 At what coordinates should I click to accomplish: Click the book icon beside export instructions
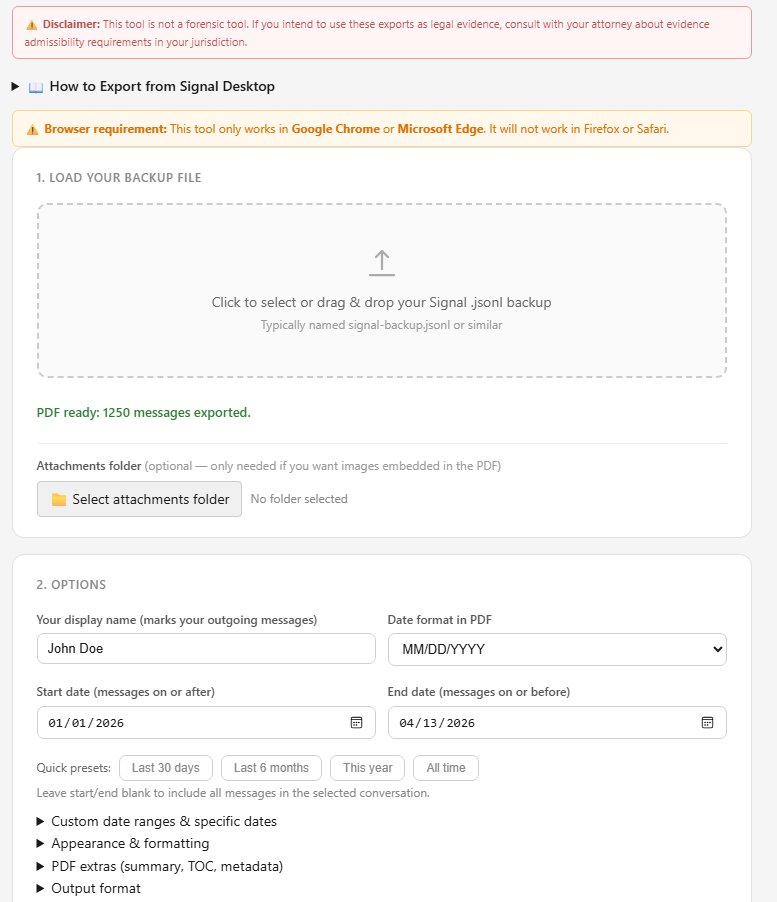pyautogui.click(x=36, y=87)
